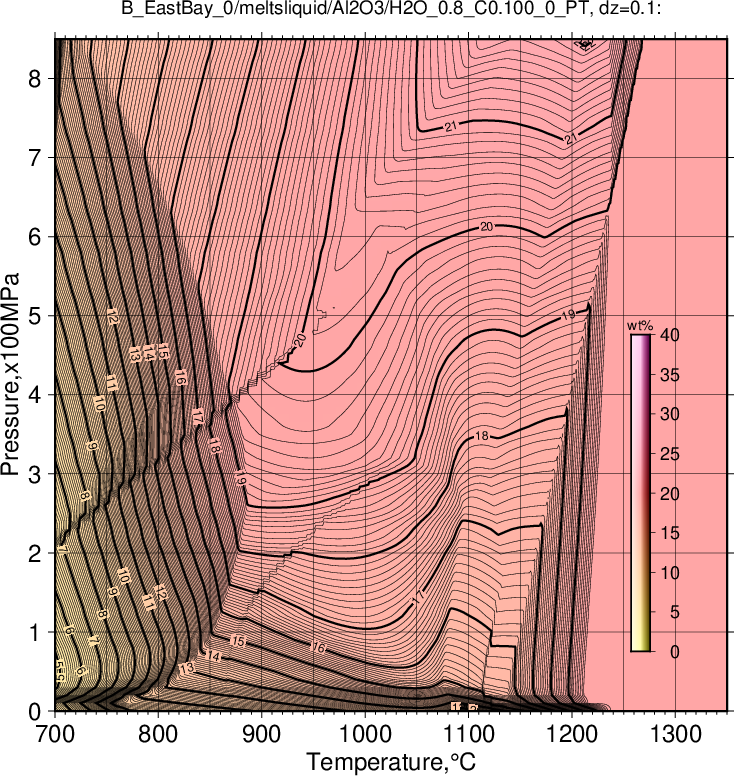Click the 40 label on colorbar
Screen dimensions: 734x776
[669, 335]
